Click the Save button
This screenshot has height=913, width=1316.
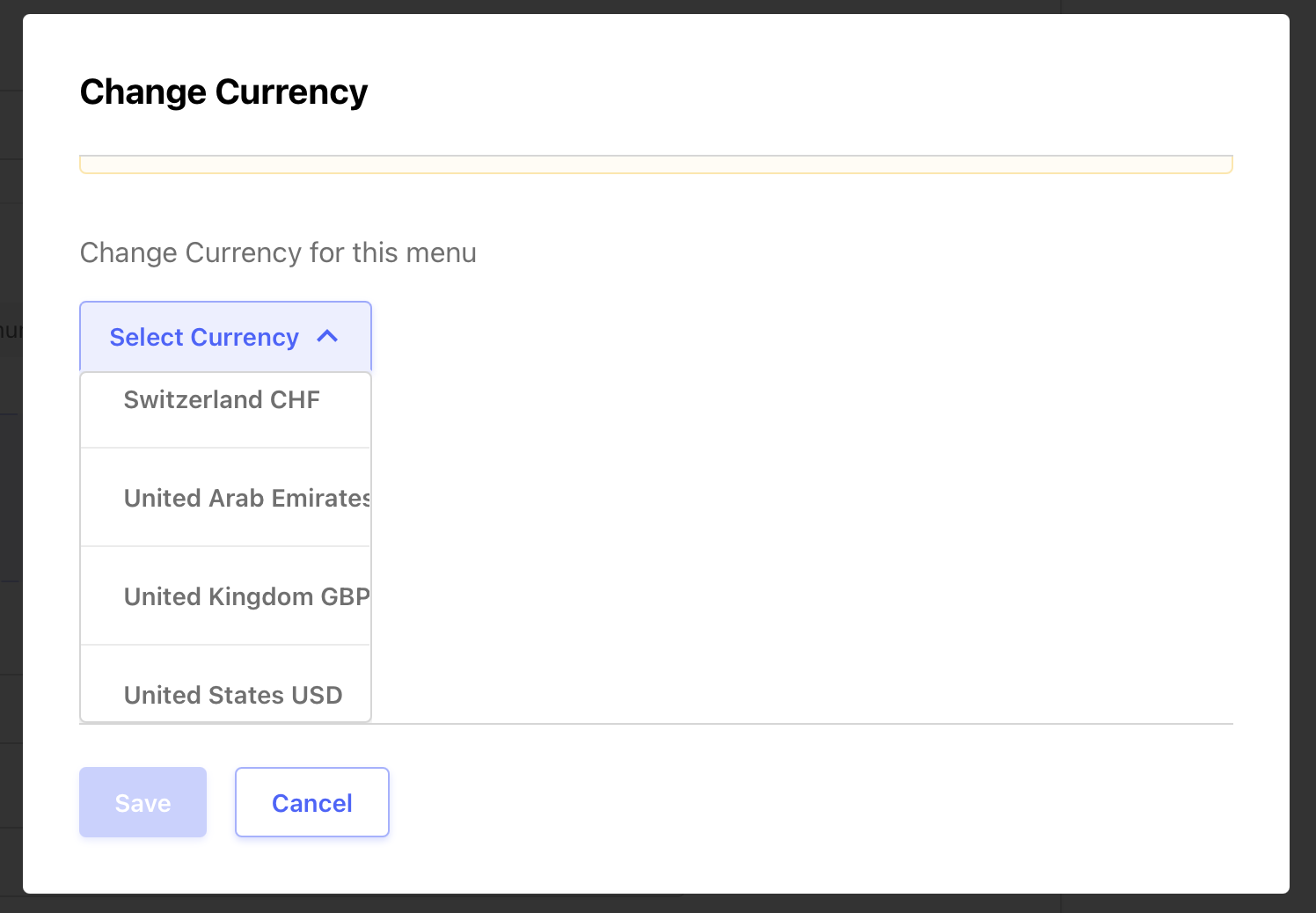tap(143, 802)
